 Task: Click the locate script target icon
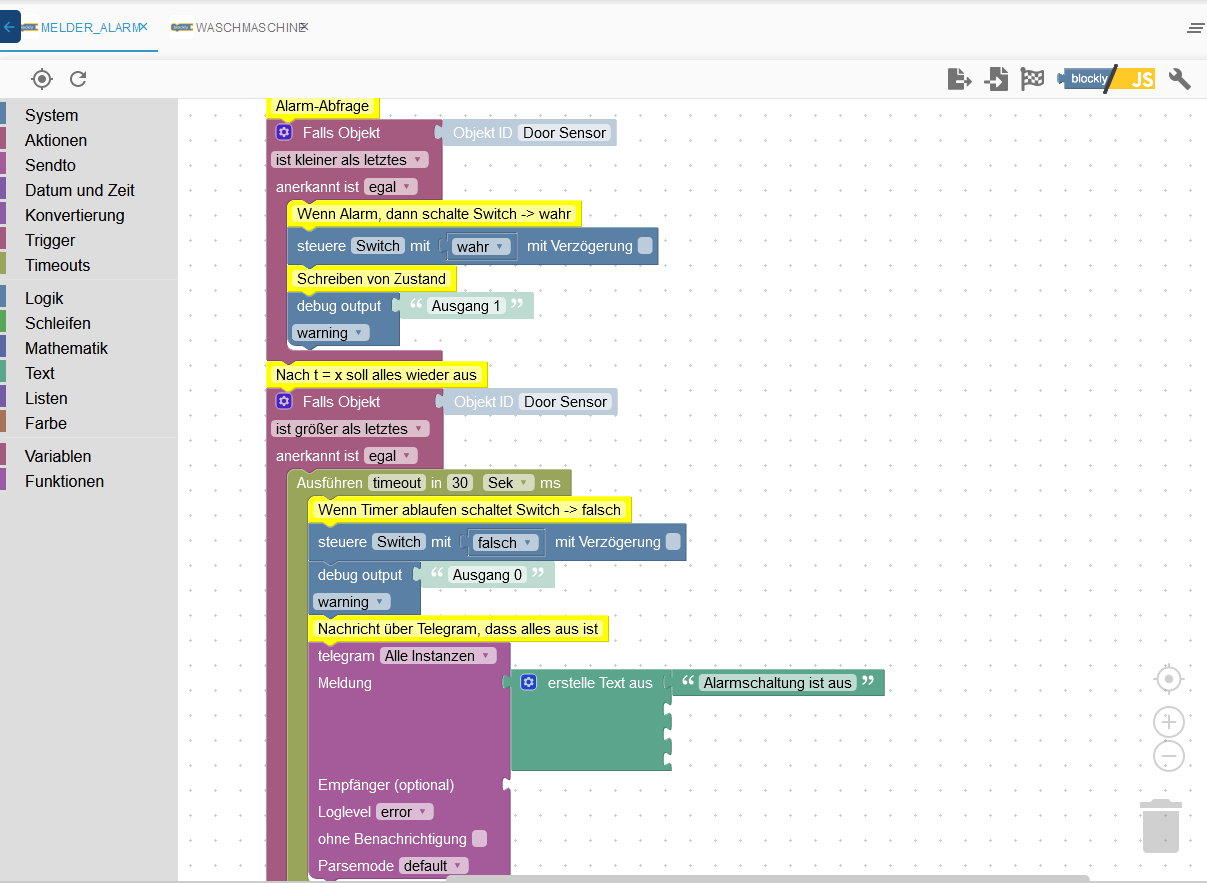coord(41,79)
